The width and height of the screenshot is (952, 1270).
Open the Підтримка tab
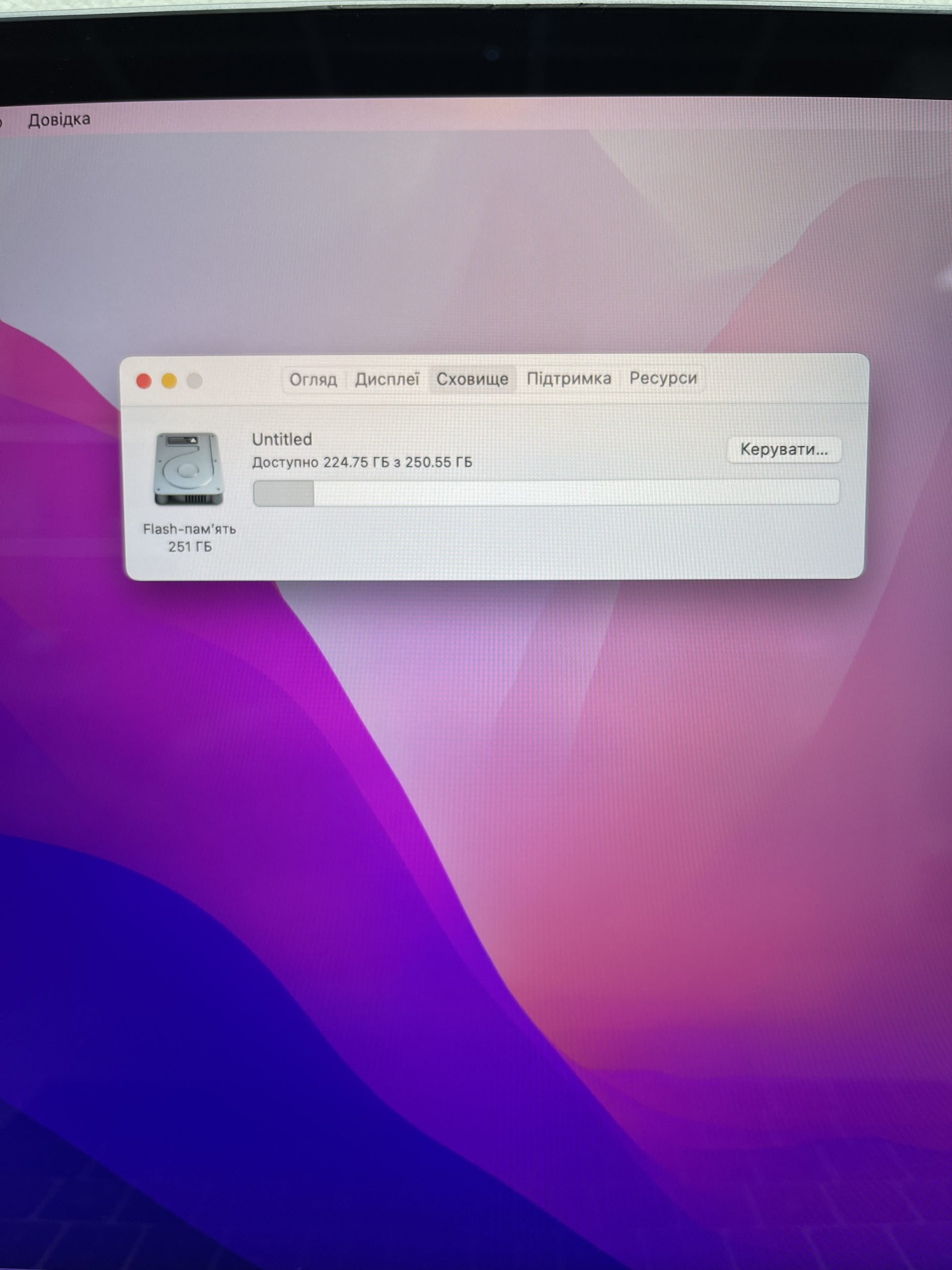point(569,379)
